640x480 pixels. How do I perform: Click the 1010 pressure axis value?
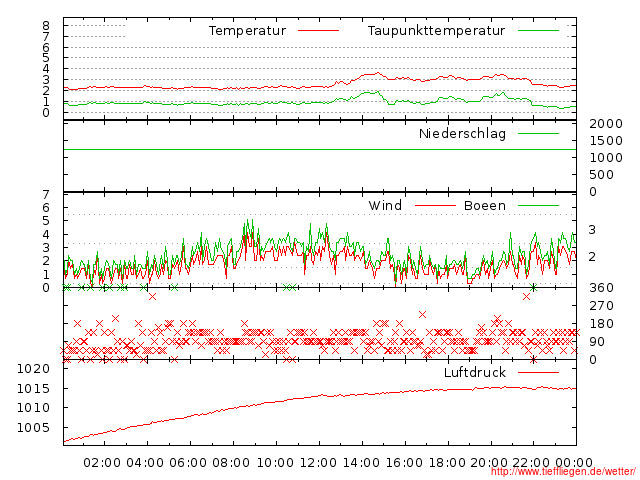point(33,408)
